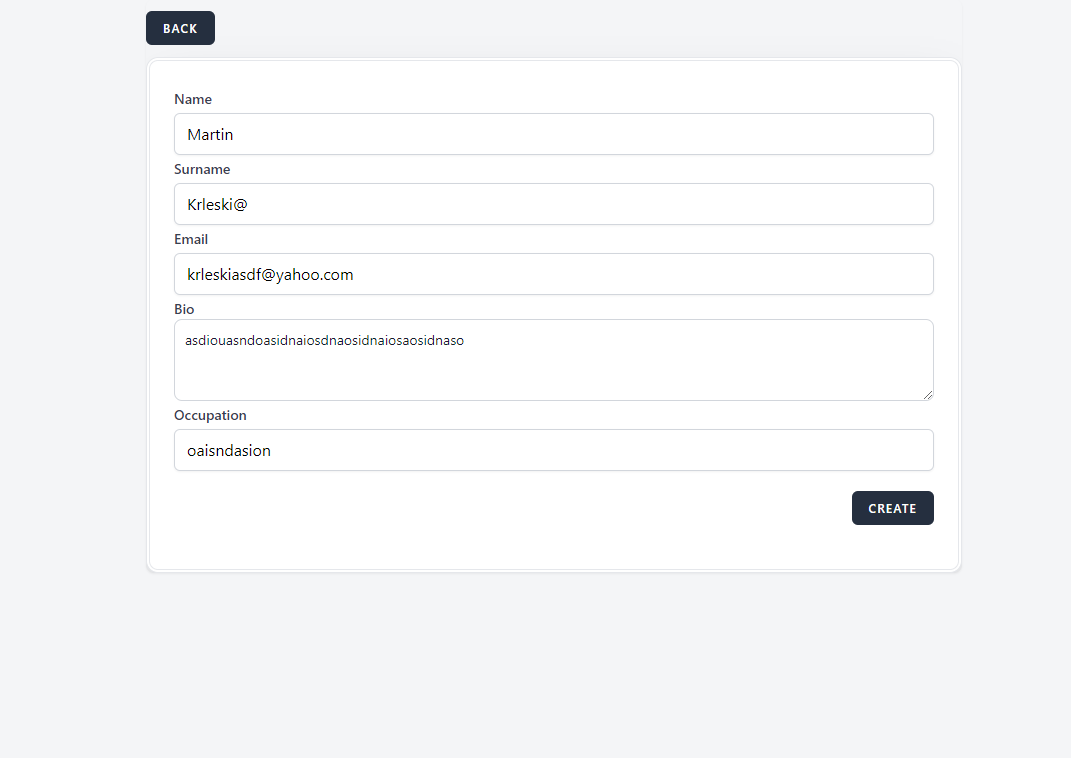1071x758 pixels.
Task: Click the Surname field label
Action: click(x=202, y=169)
